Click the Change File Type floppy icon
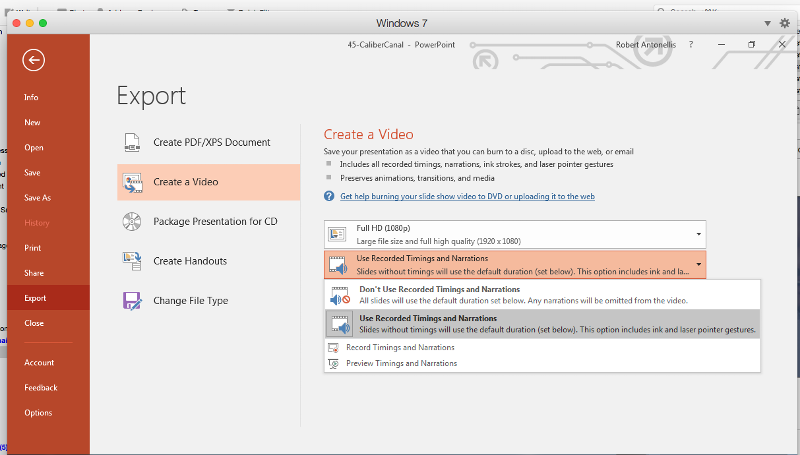800x455 pixels. pyautogui.click(x=132, y=300)
